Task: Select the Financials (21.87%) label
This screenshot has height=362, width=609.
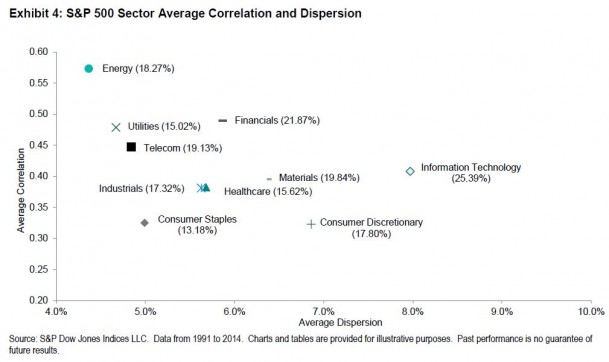Action: (277, 120)
